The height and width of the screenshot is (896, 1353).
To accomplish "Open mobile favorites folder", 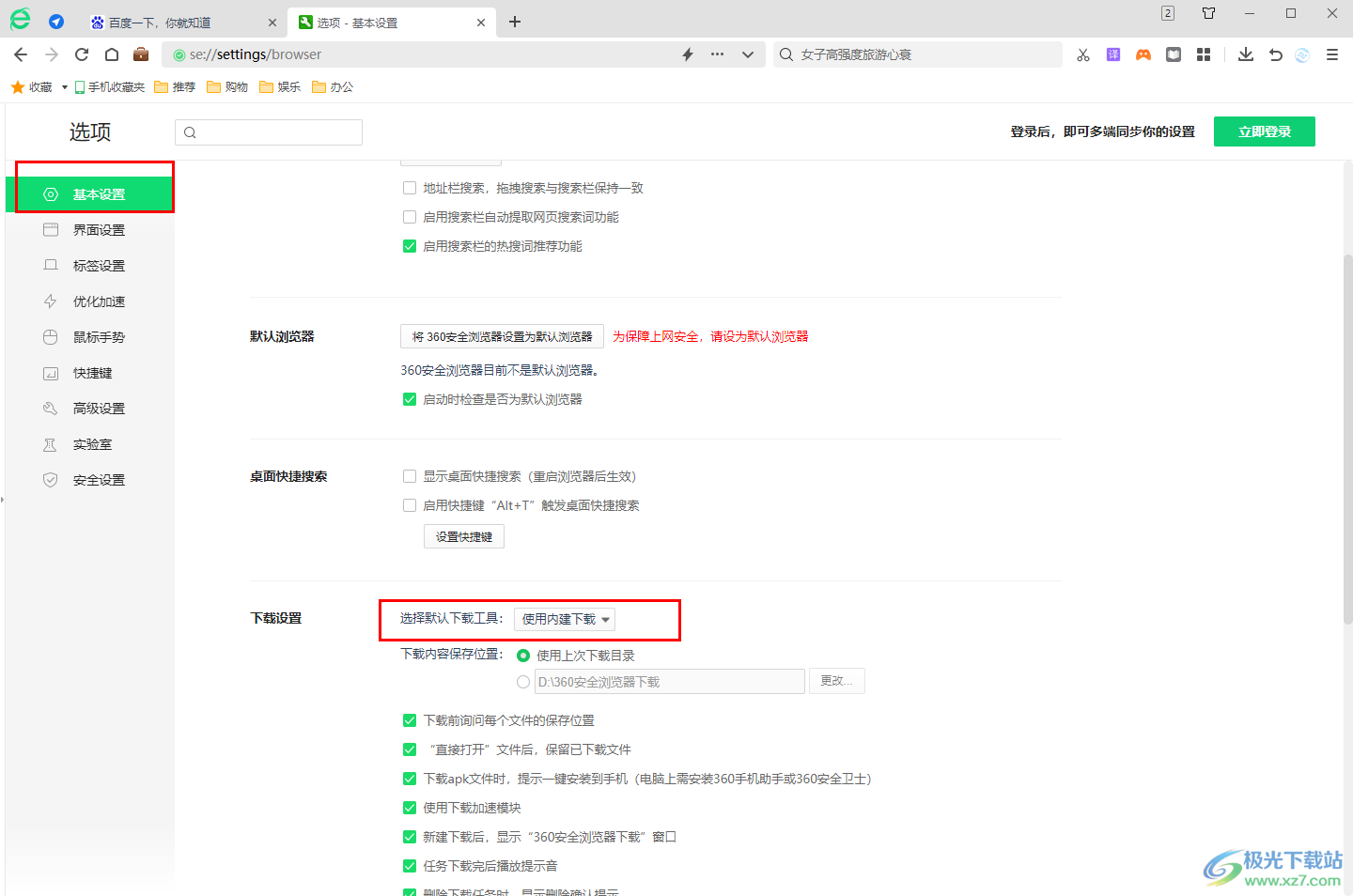I will click(x=109, y=86).
